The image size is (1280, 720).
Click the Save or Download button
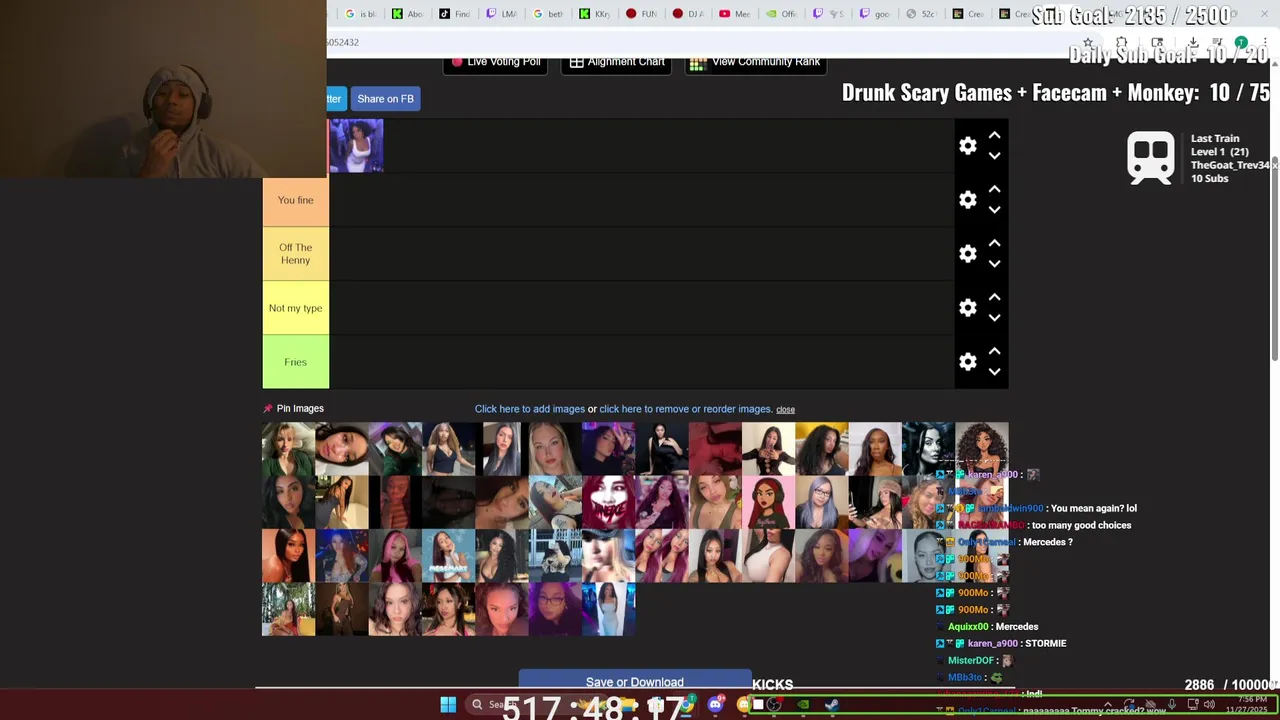pyautogui.click(x=635, y=680)
